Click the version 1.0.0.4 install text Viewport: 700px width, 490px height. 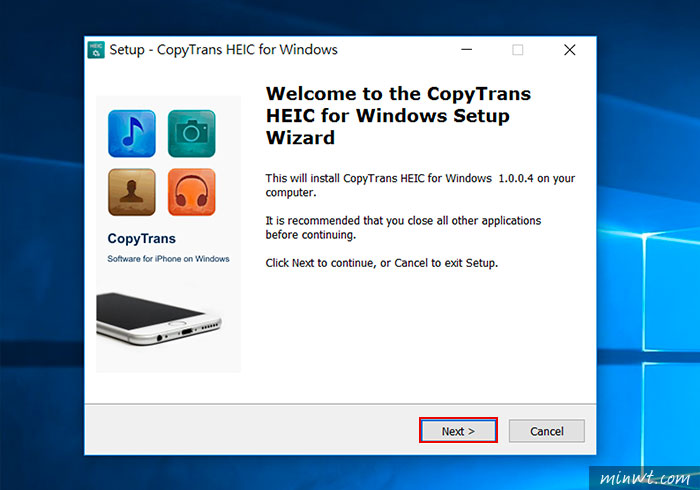click(x=420, y=185)
